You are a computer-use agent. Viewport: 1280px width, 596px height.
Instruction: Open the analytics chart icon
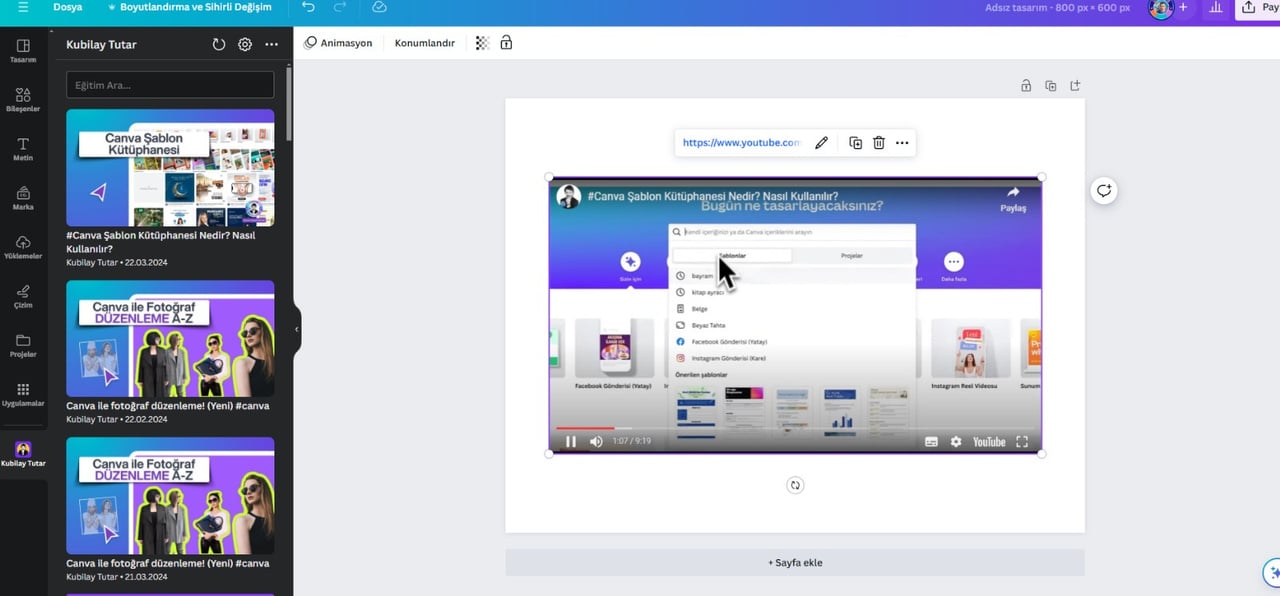(1216, 7)
